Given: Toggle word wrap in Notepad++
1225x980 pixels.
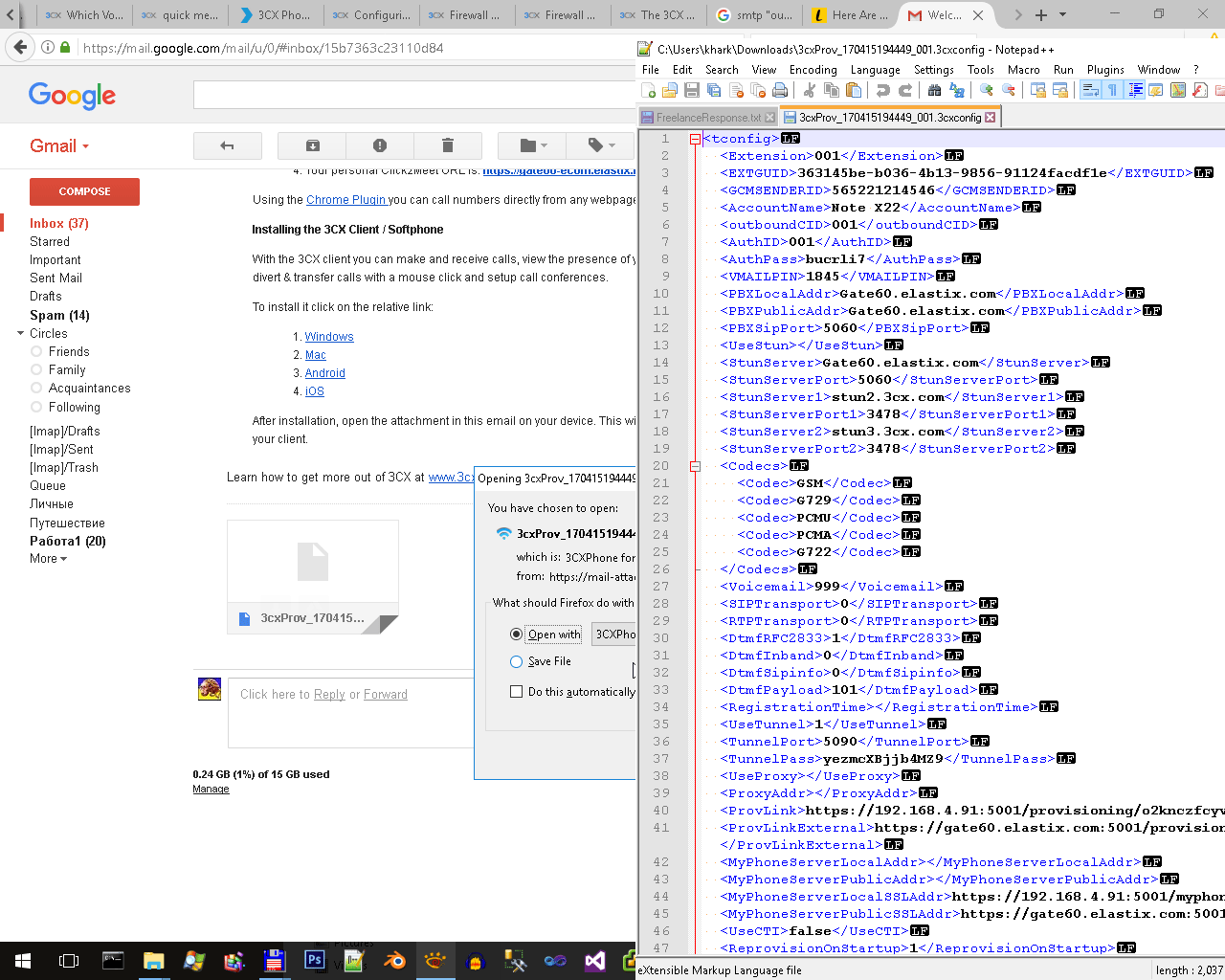Looking at the screenshot, I should click(x=1090, y=90).
